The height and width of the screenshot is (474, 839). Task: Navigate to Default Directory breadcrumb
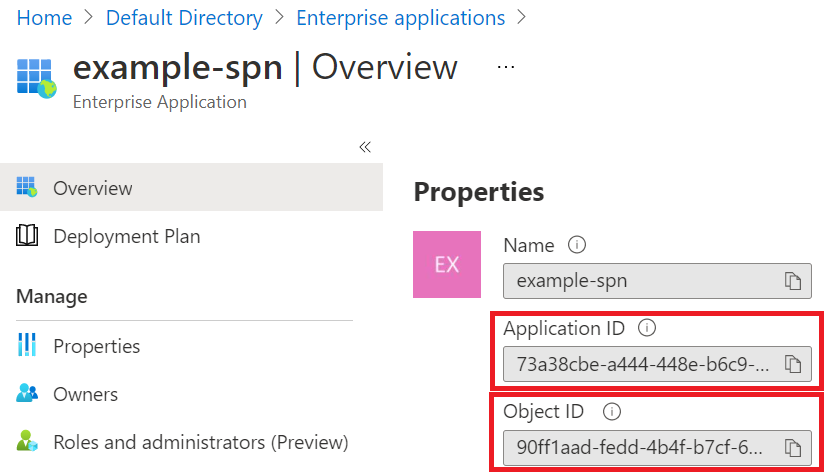[184, 18]
